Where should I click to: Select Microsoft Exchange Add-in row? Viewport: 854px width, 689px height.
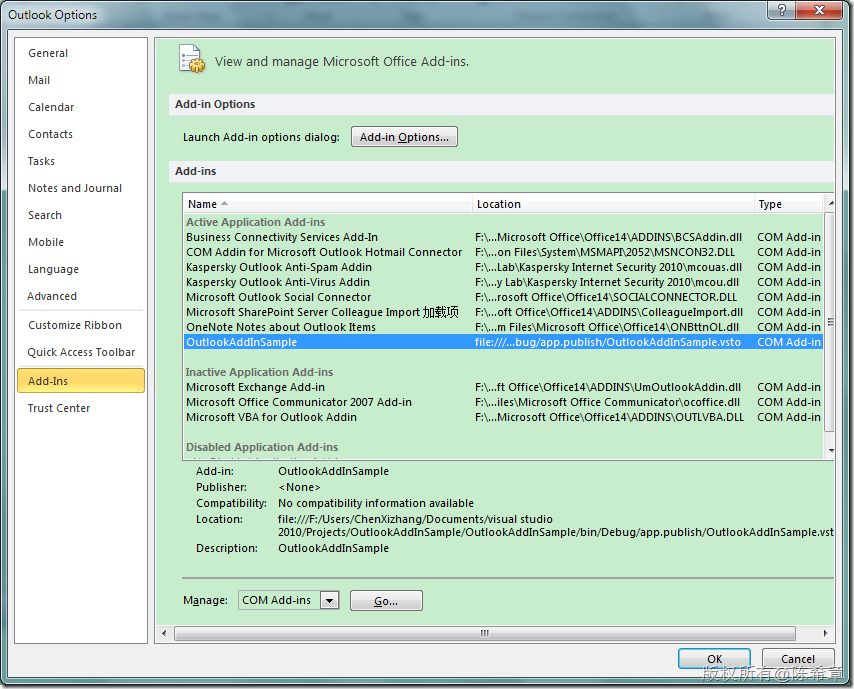503,387
